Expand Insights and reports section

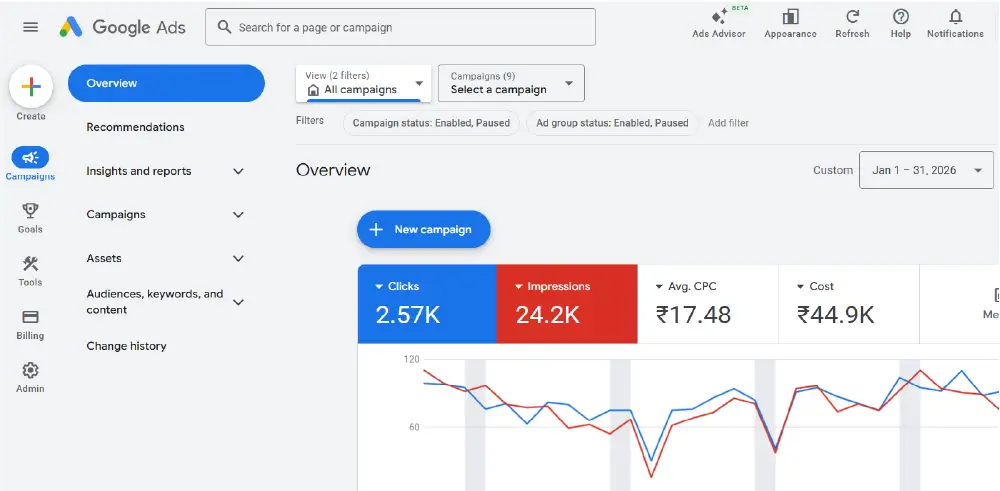[x=238, y=171]
